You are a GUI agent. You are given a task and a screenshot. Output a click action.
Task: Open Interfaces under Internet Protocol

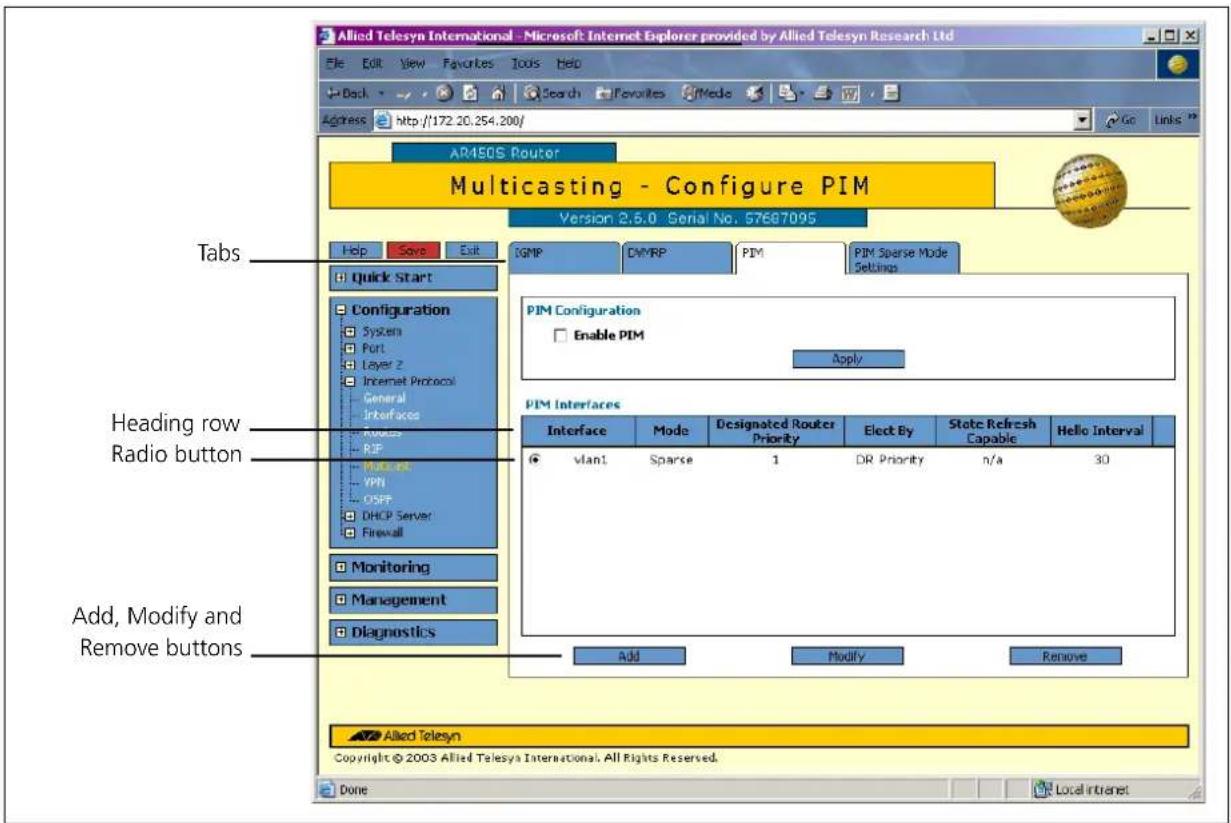point(393,413)
